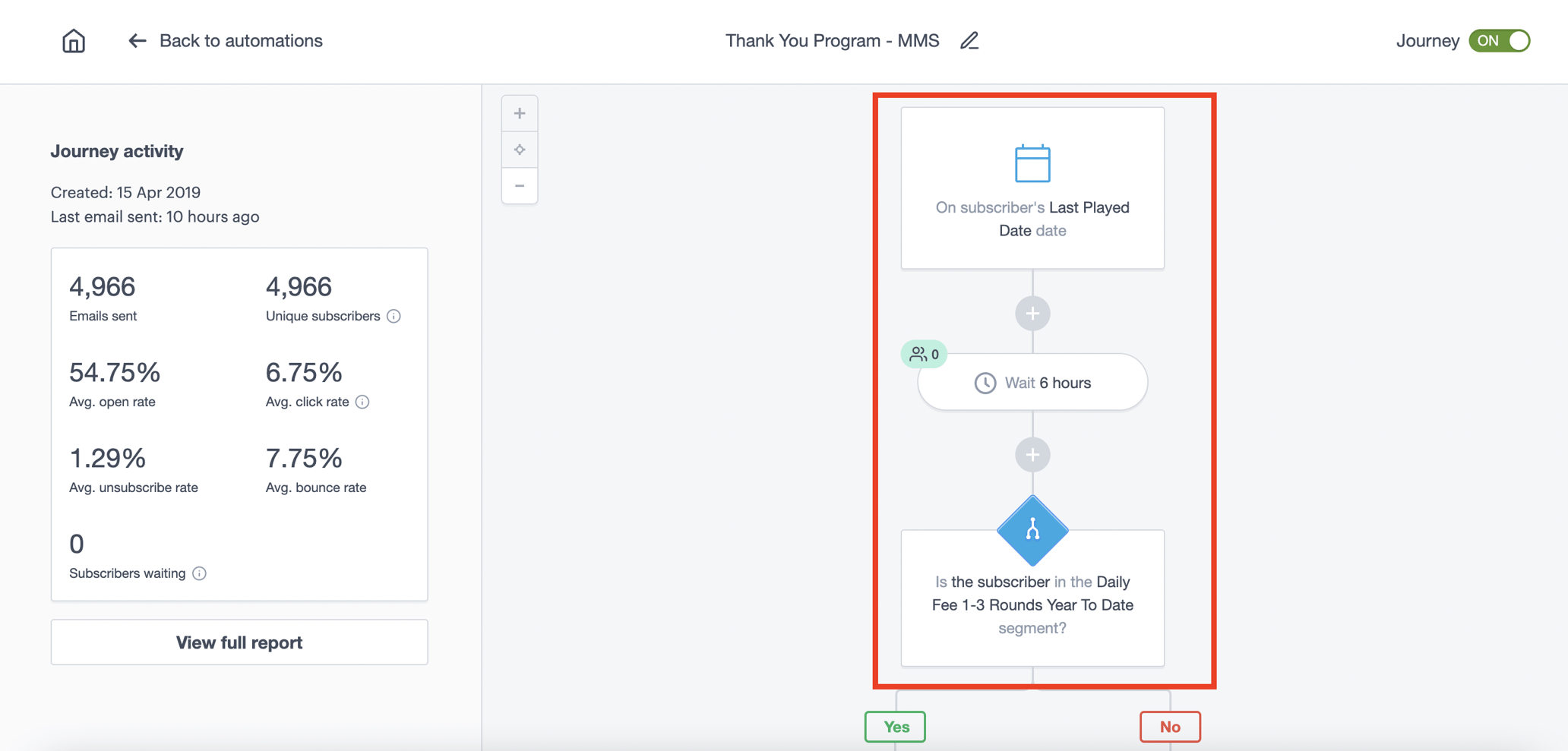This screenshot has height=751, width=1568.
Task: Show the Avg. click rate info tooltip
Action: click(362, 402)
